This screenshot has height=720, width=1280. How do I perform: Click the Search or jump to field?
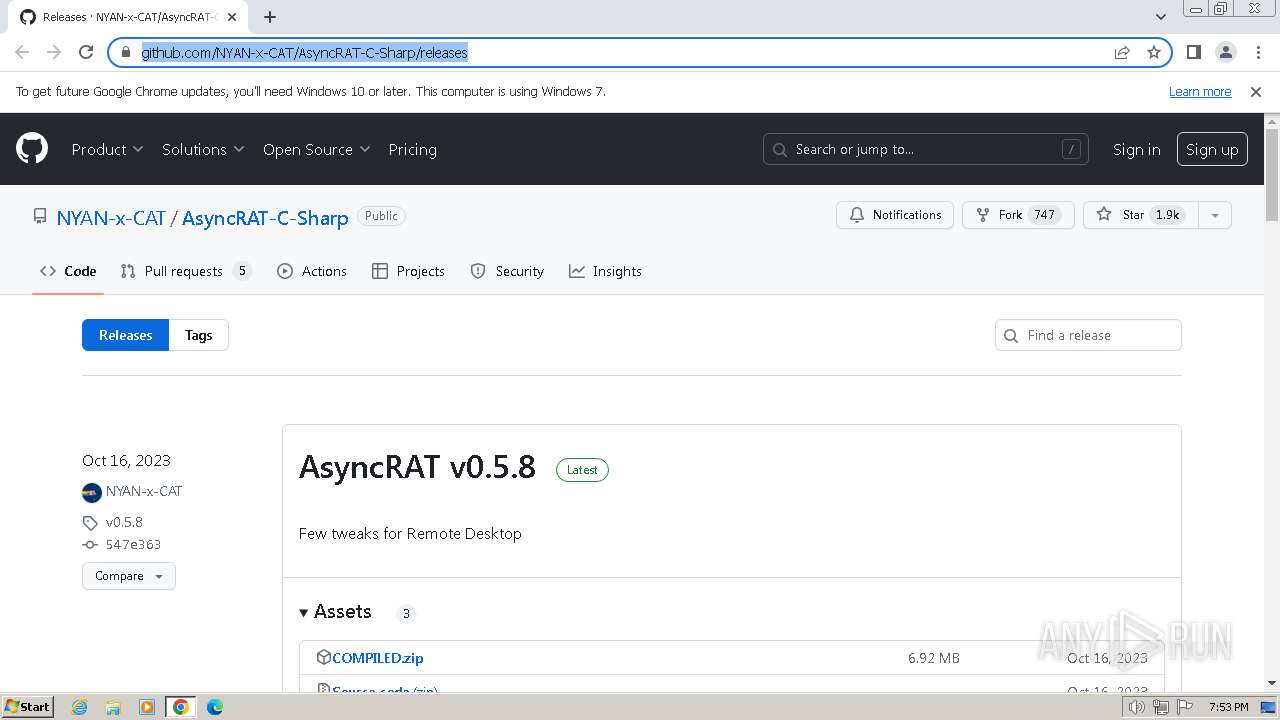pyautogui.click(x=926, y=149)
